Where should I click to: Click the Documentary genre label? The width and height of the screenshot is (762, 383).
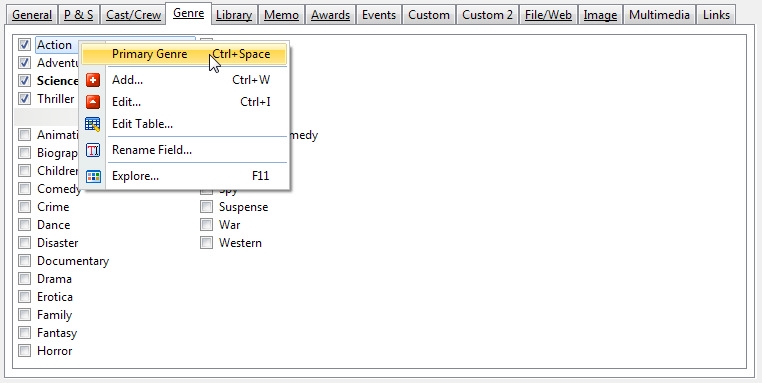click(x=73, y=261)
